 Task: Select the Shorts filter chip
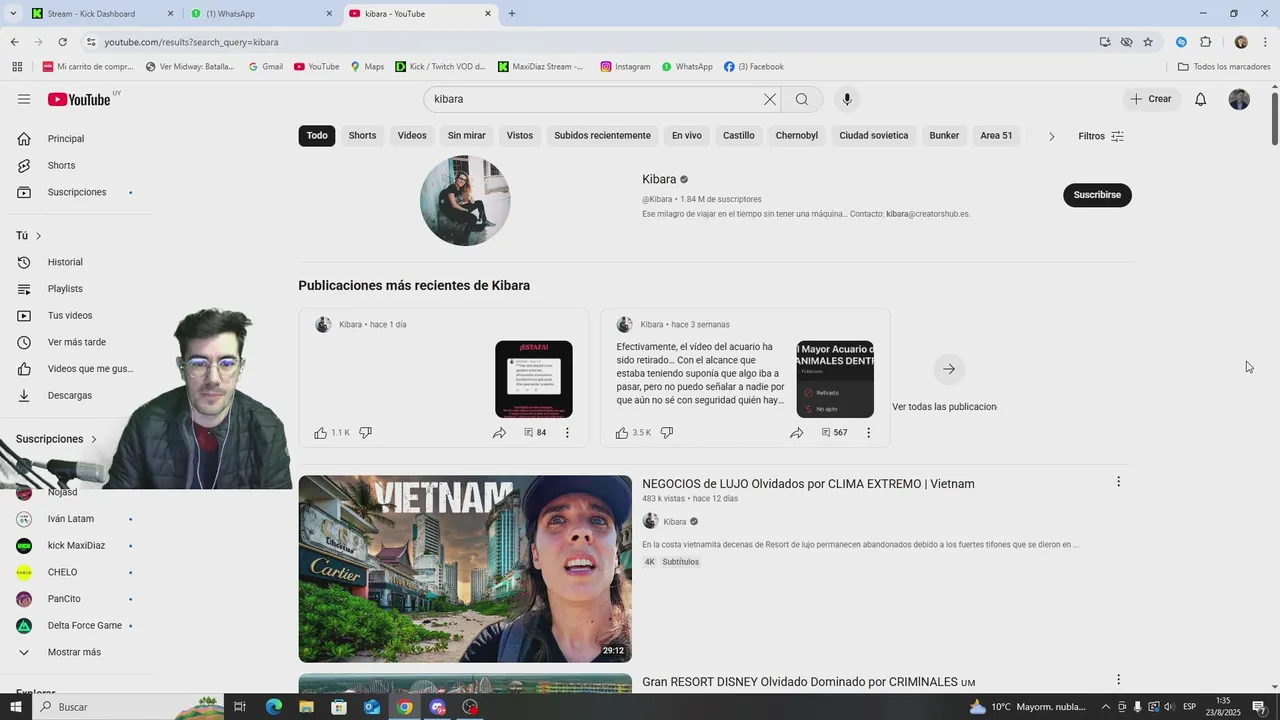[x=362, y=136]
